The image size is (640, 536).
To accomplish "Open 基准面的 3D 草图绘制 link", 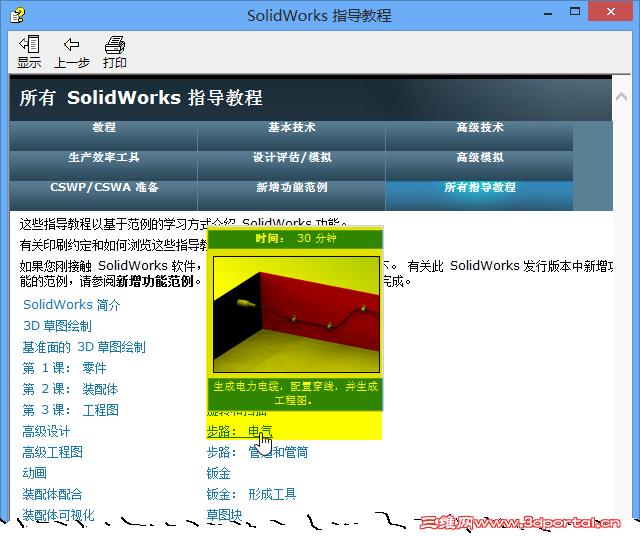I will 84,347.
